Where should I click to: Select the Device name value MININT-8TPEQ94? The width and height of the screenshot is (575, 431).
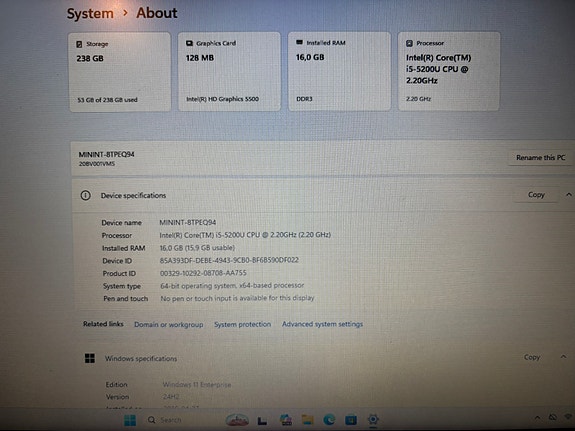click(x=187, y=222)
